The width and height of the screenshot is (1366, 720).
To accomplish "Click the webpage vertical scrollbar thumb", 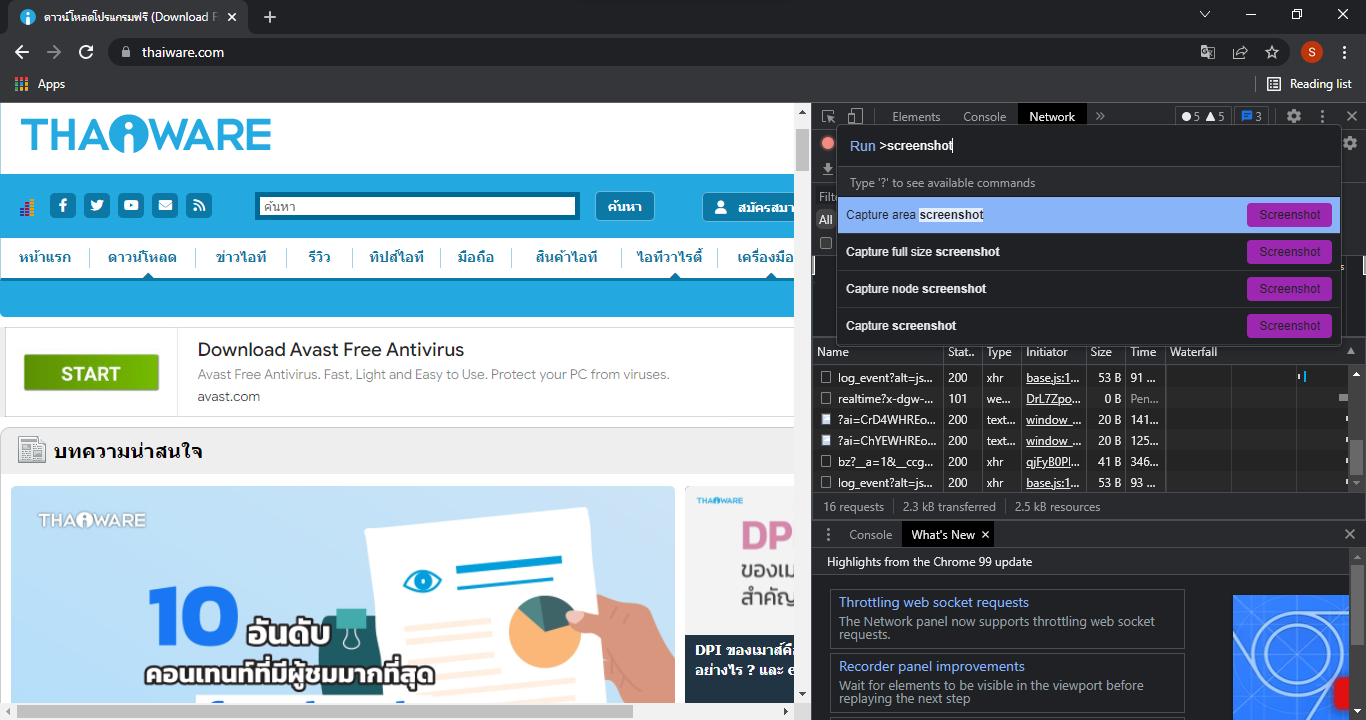I will tap(802, 150).
